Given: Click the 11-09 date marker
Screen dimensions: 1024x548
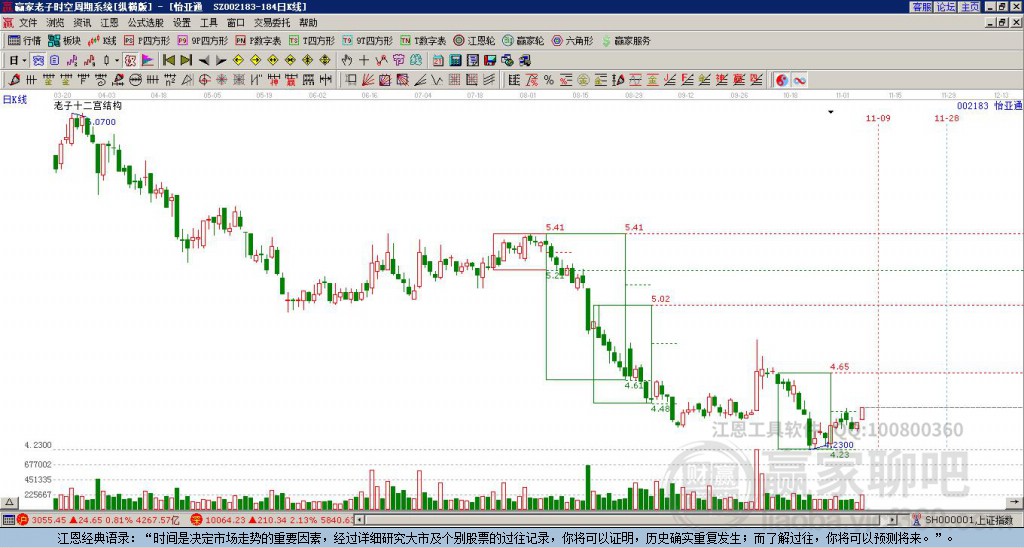Looking at the screenshot, I should pos(878,118).
